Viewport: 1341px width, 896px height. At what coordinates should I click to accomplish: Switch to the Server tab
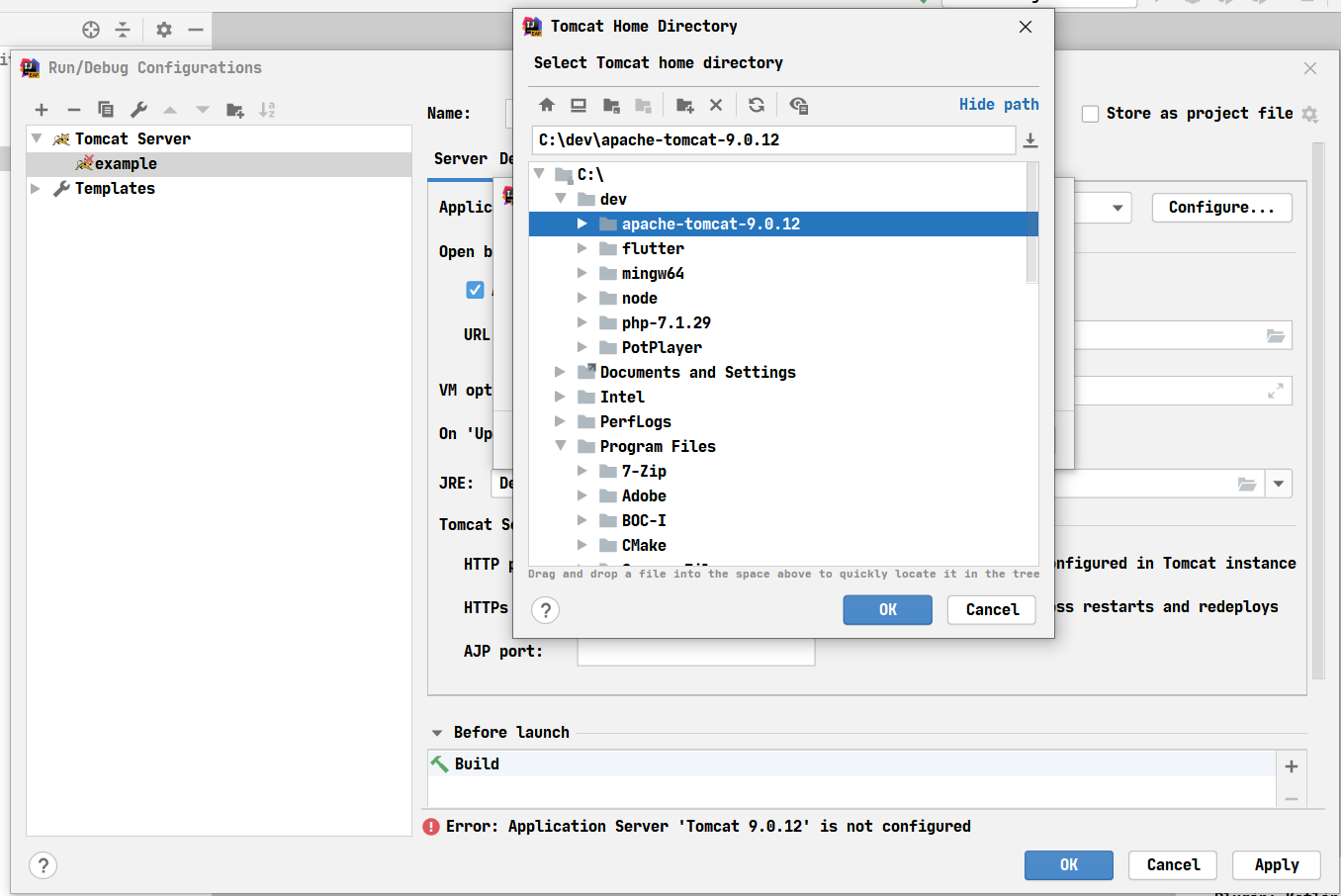click(460, 159)
